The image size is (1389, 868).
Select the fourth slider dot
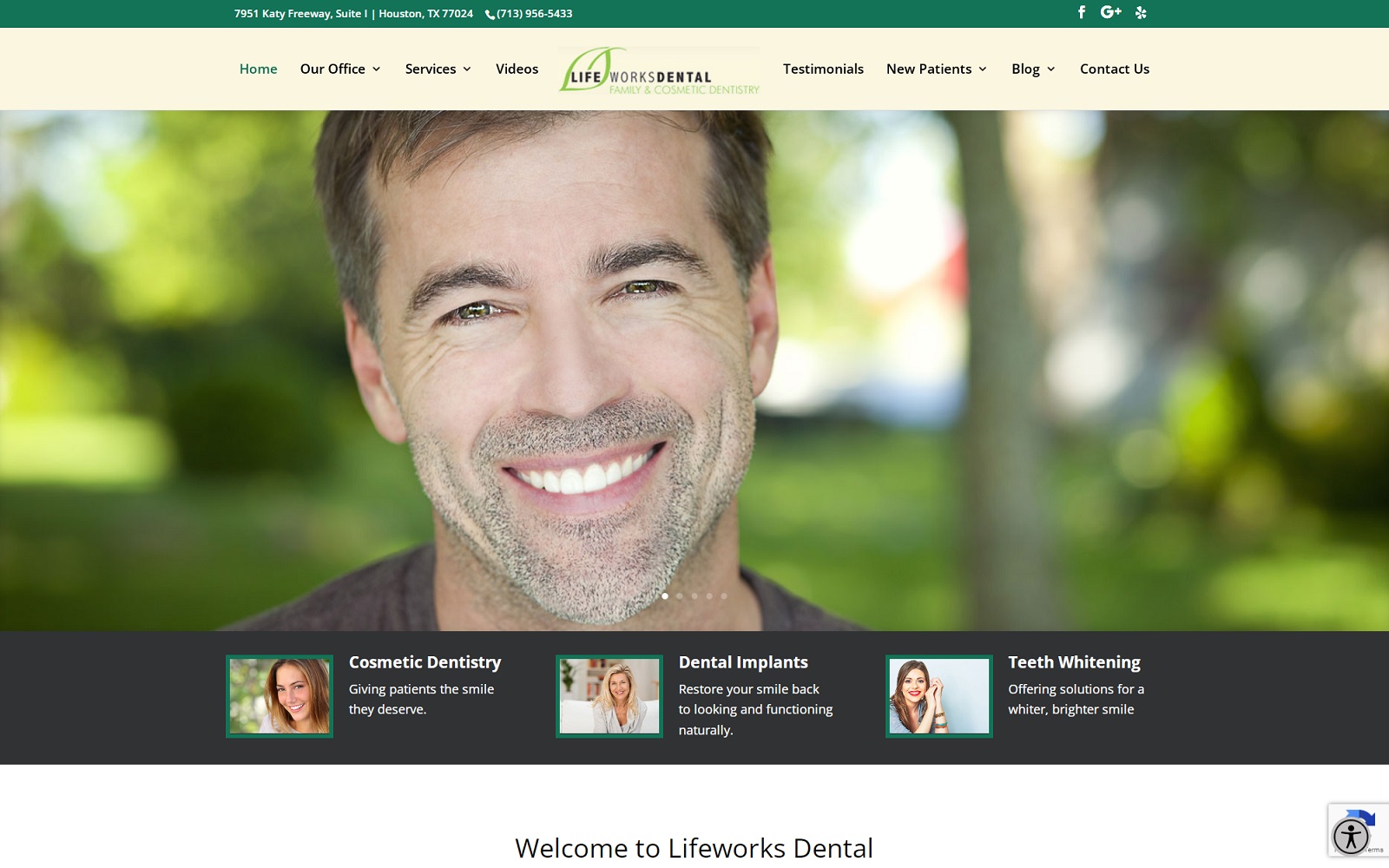click(x=709, y=596)
